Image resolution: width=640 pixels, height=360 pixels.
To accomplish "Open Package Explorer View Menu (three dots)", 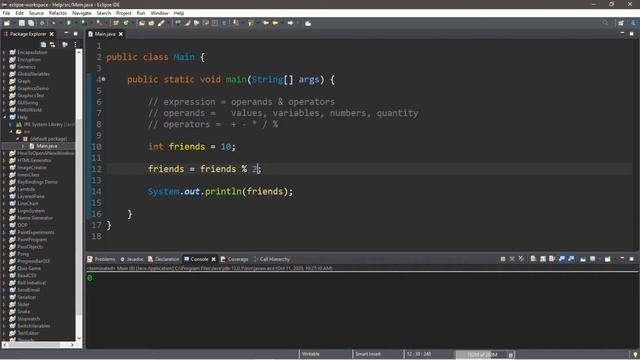I will (x=76, y=44).
